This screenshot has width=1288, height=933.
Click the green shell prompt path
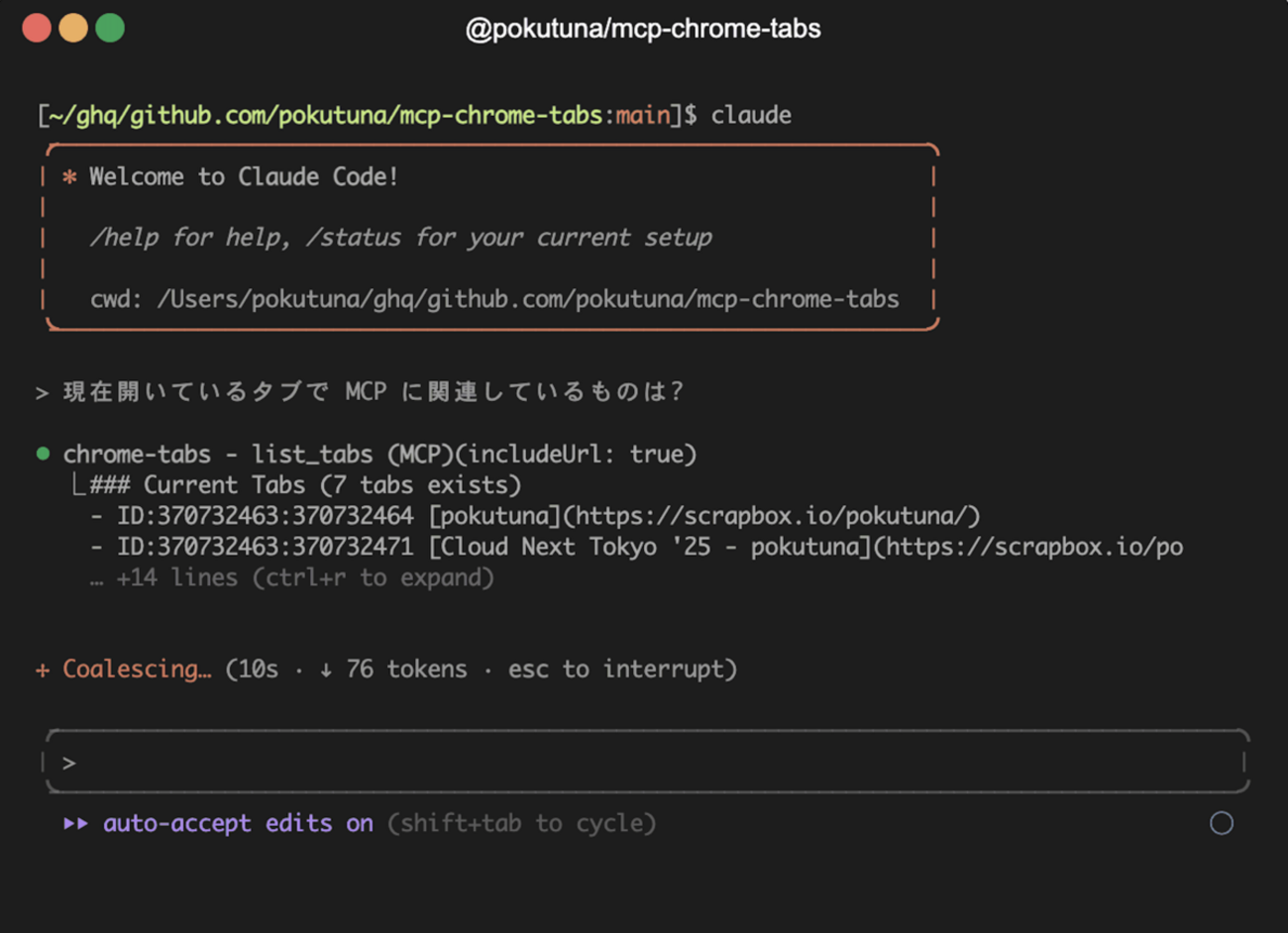pos(326,116)
